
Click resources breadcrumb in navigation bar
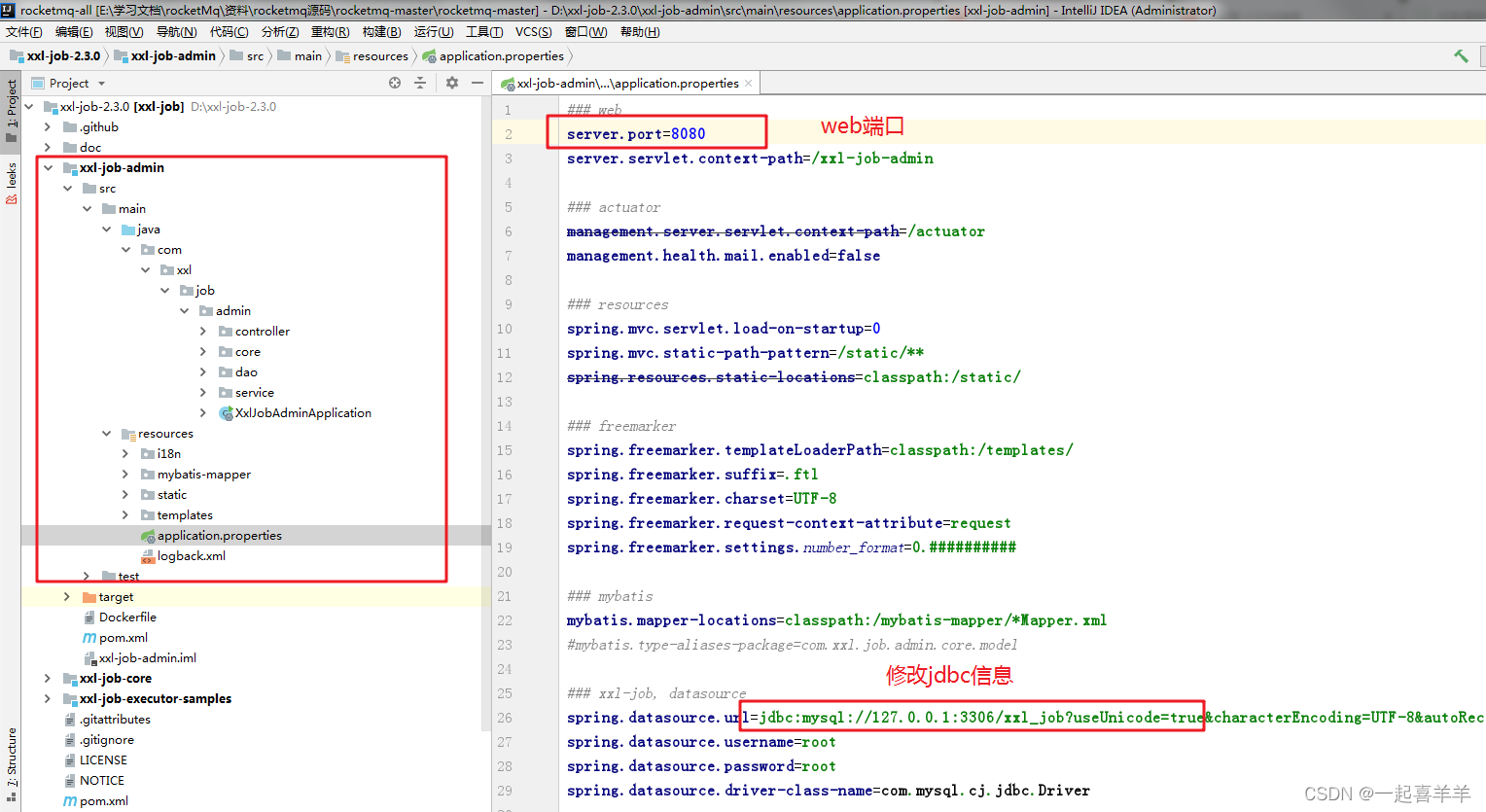[372, 56]
